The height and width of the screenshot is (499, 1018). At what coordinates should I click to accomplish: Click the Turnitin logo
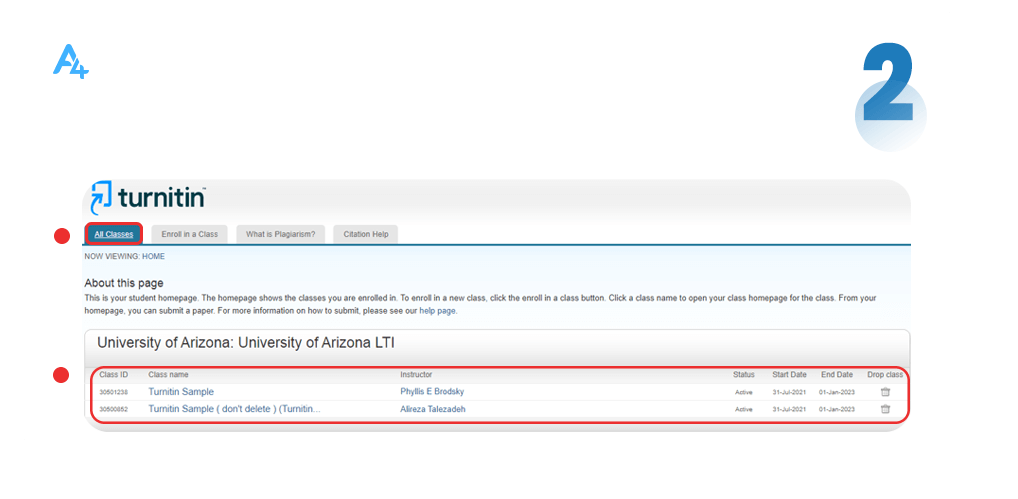(148, 198)
